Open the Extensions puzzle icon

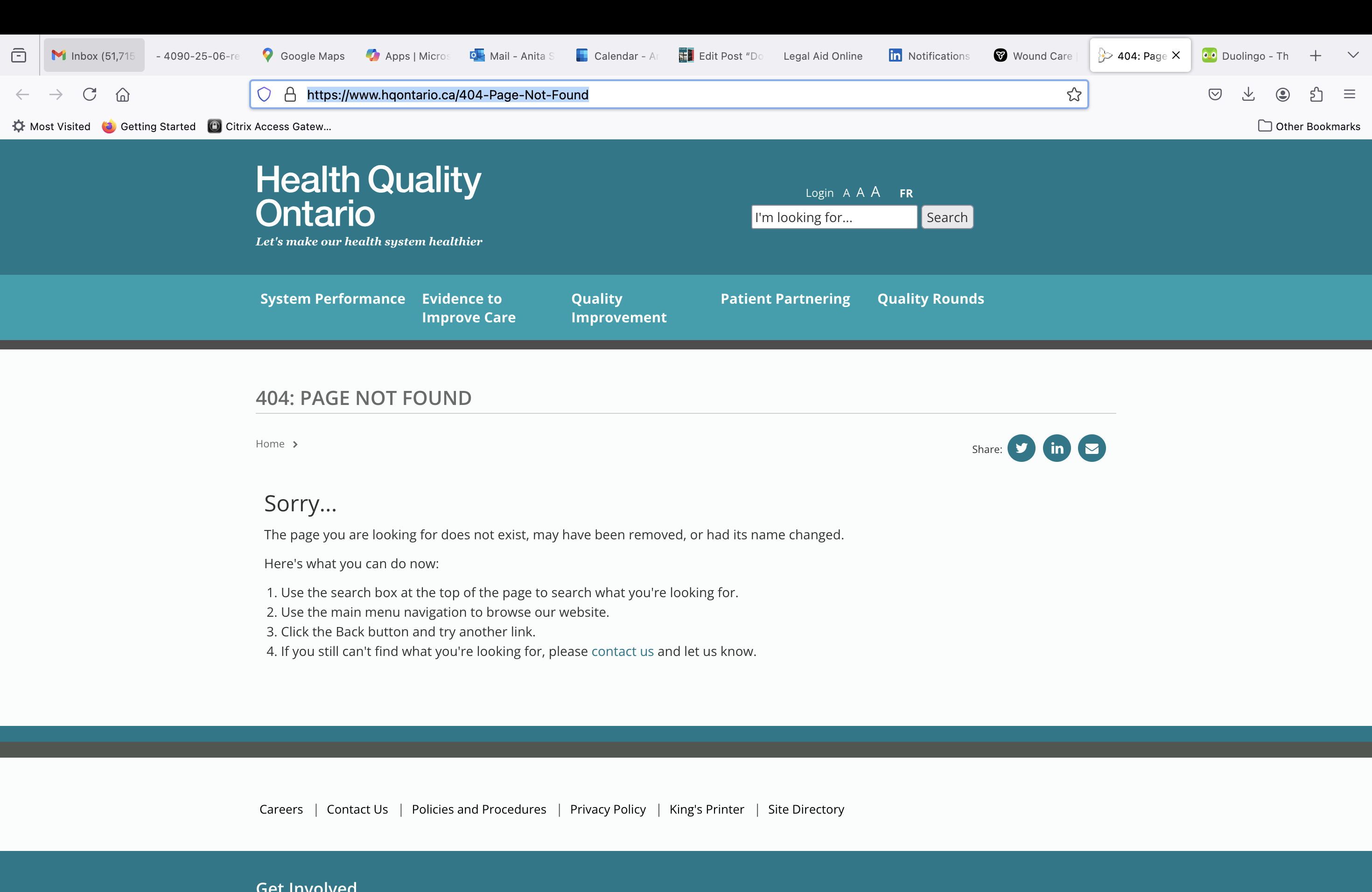(x=1316, y=95)
